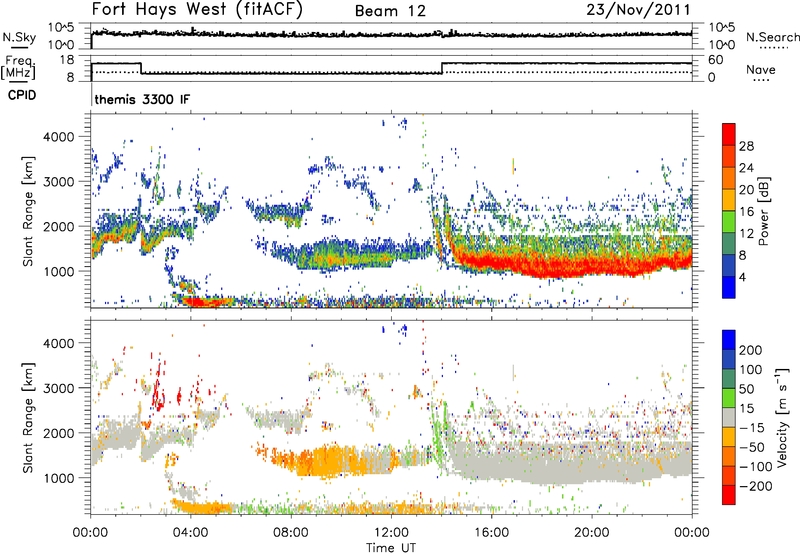Click the '200' tick on the velocity colorbar
Screen dimensions: 800x554
pos(751,350)
